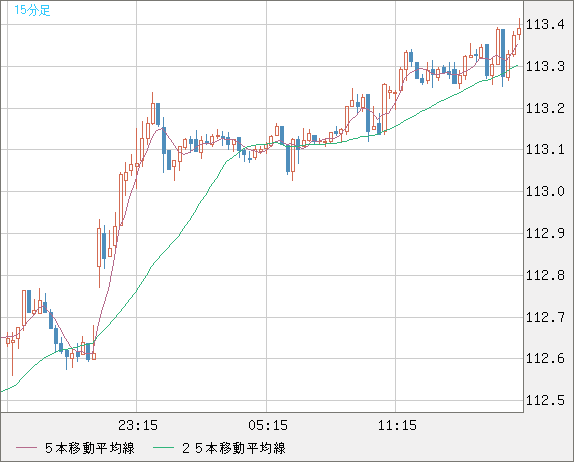Click the green line swatch for 25本移動平均線
The height and width of the screenshot is (462, 574).
pyautogui.click(x=163, y=448)
